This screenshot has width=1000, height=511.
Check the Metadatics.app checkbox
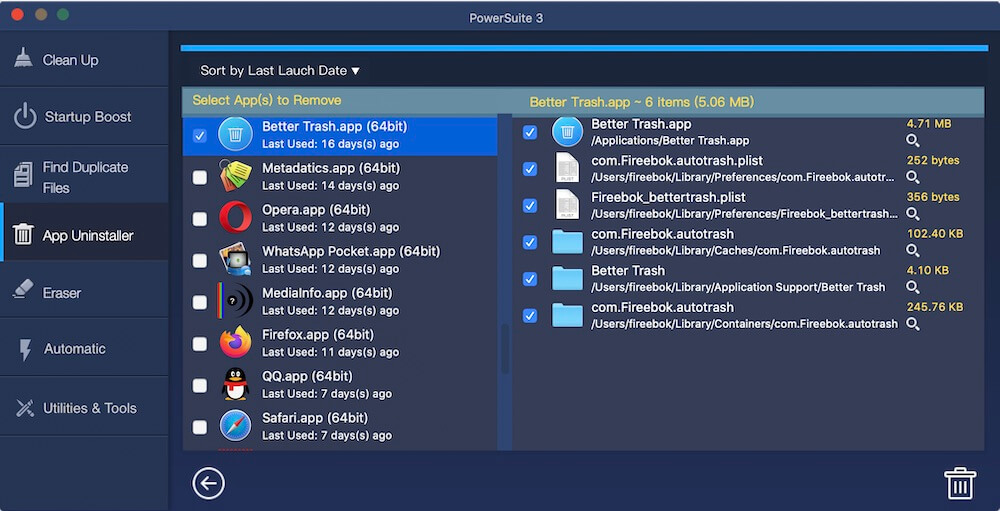tap(200, 177)
